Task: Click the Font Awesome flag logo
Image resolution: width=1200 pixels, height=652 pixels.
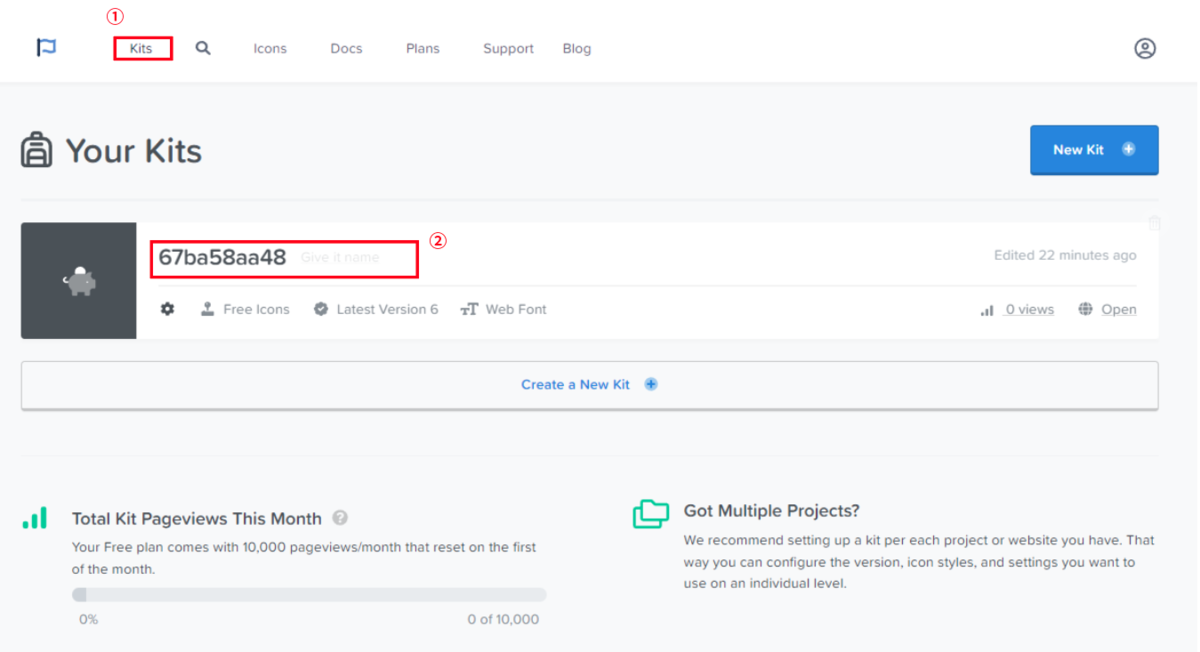Action: tap(46, 48)
